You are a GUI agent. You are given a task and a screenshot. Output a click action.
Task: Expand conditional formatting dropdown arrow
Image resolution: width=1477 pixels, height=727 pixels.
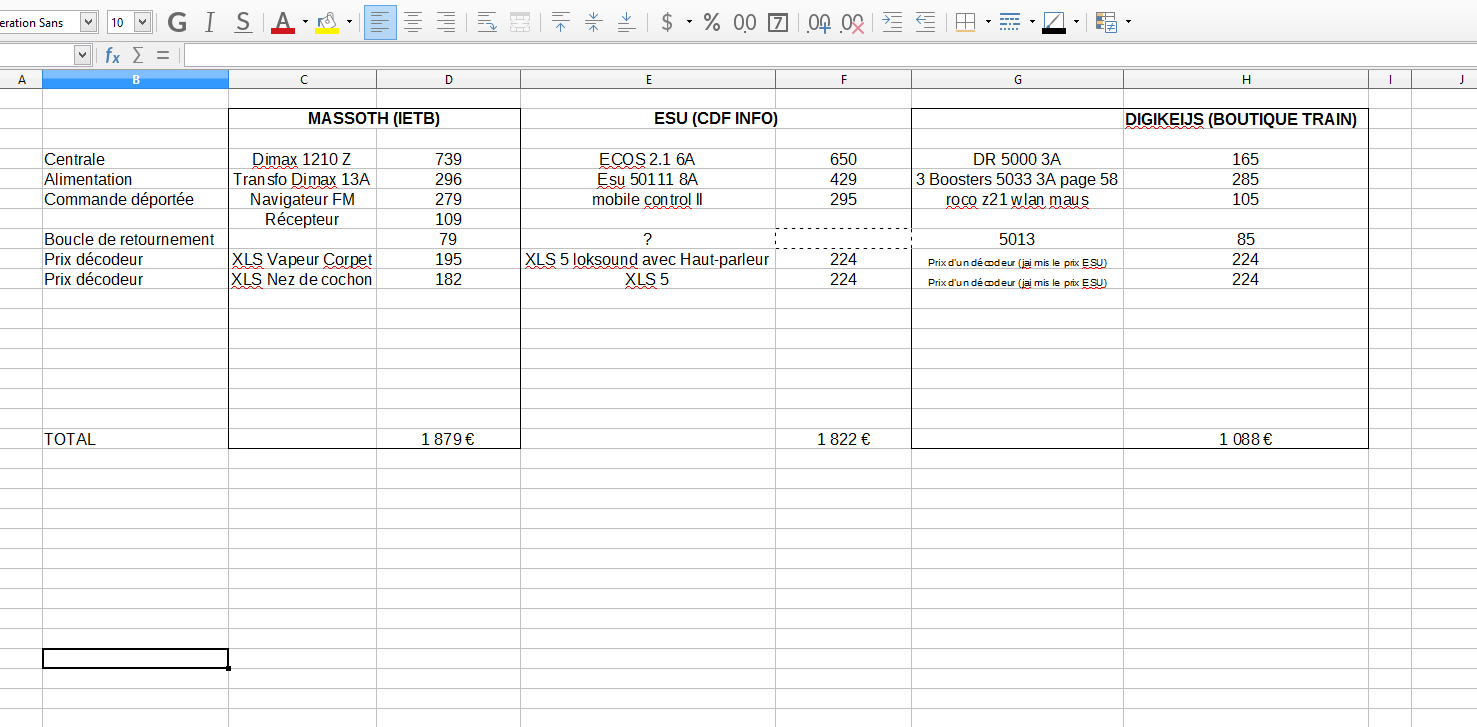coord(1129,22)
